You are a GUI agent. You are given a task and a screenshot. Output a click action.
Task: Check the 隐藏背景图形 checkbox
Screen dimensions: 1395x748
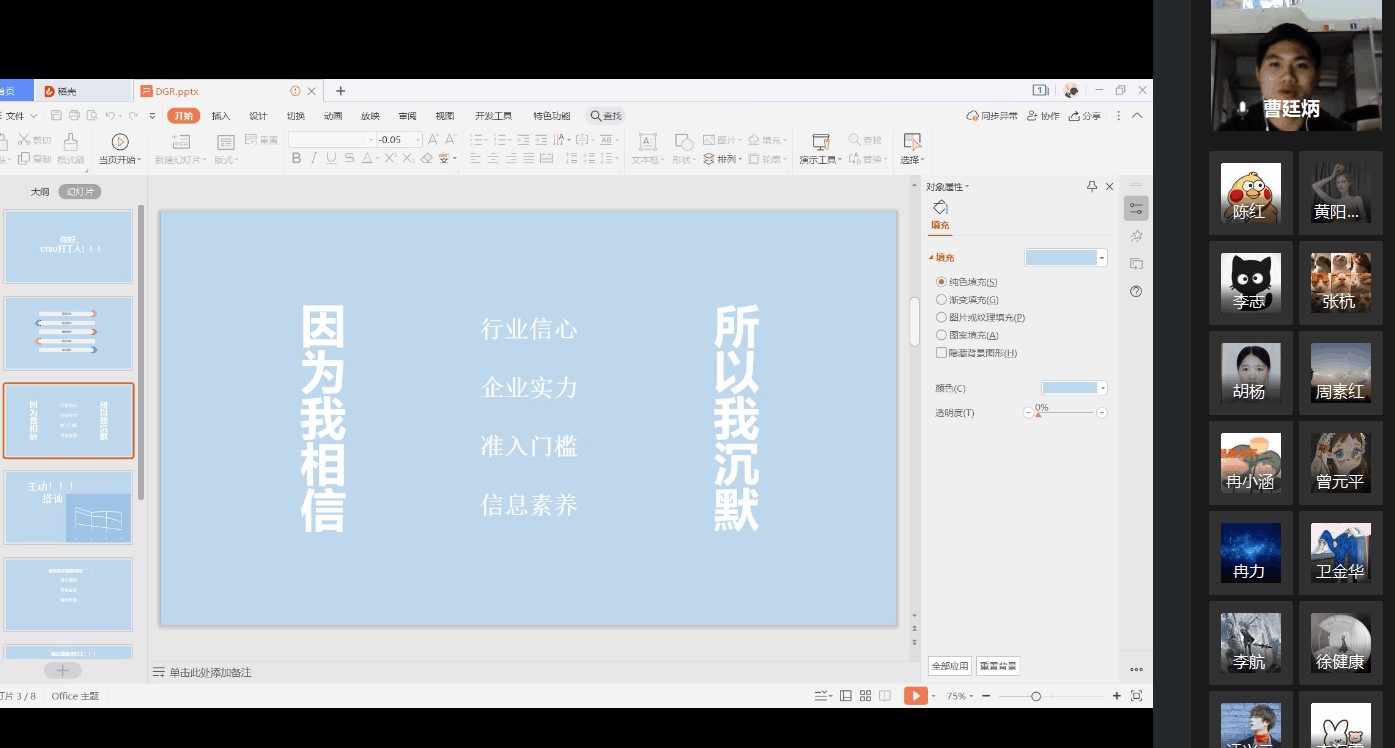(941, 353)
